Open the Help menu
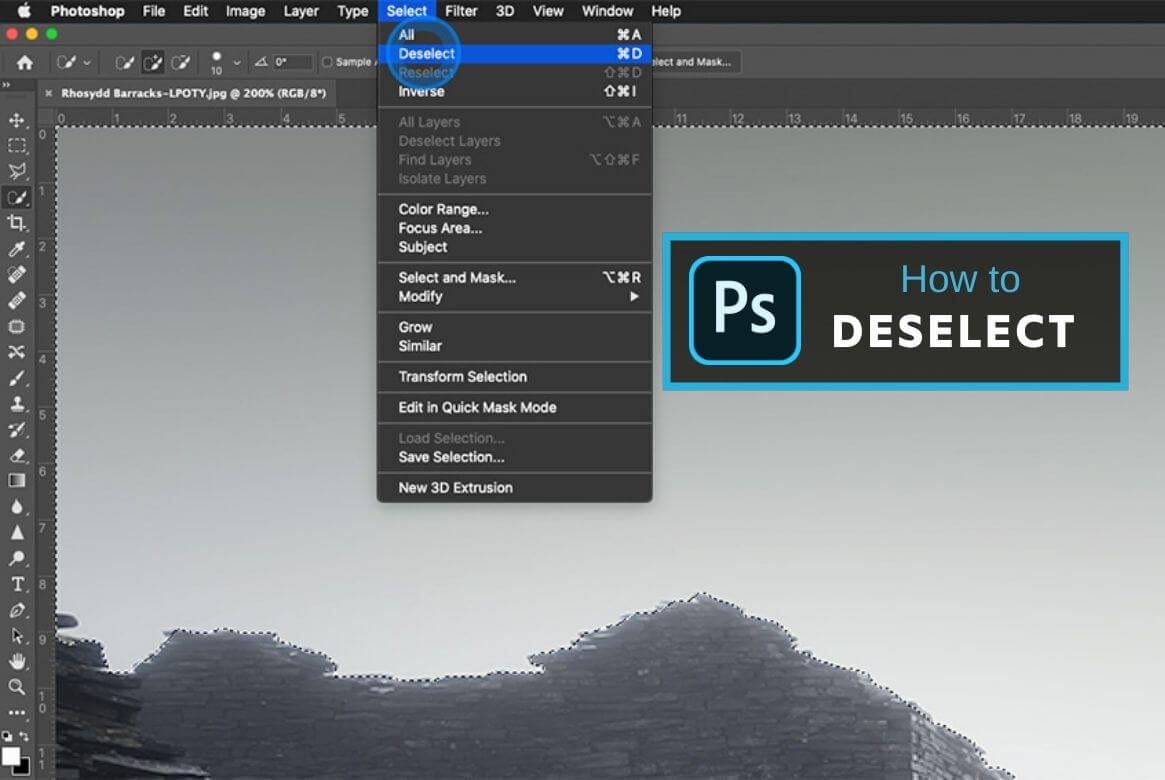This screenshot has width=1165, height=780. [666, 11]
